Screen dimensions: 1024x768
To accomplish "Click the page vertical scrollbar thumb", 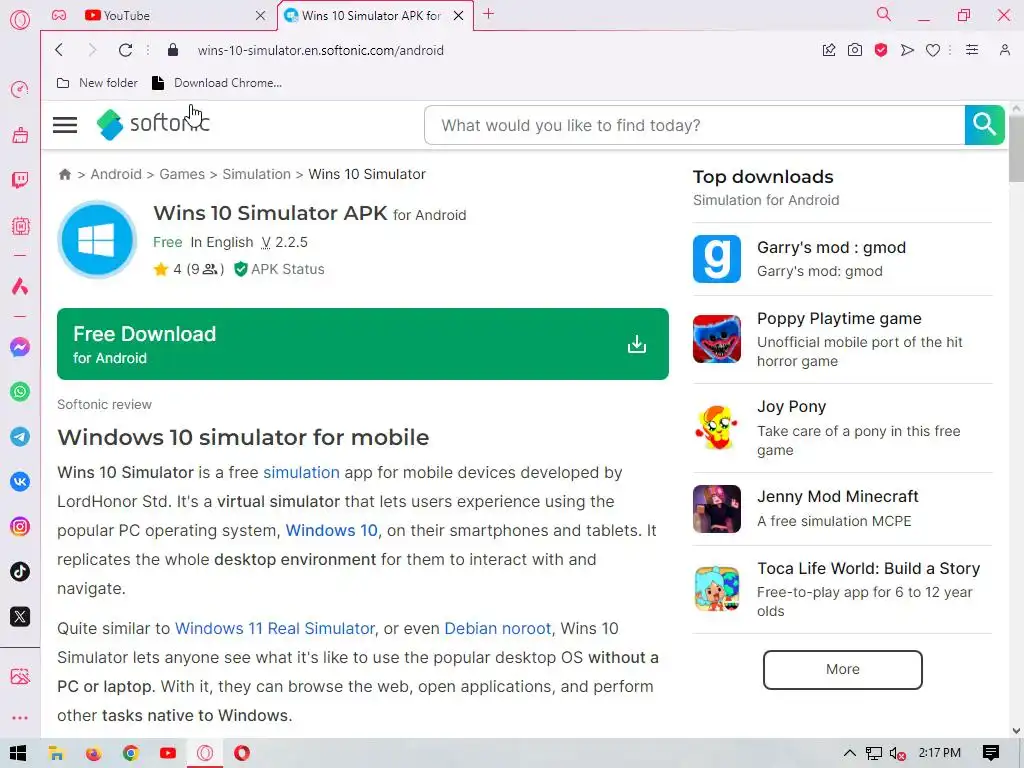I will 1016,149.
